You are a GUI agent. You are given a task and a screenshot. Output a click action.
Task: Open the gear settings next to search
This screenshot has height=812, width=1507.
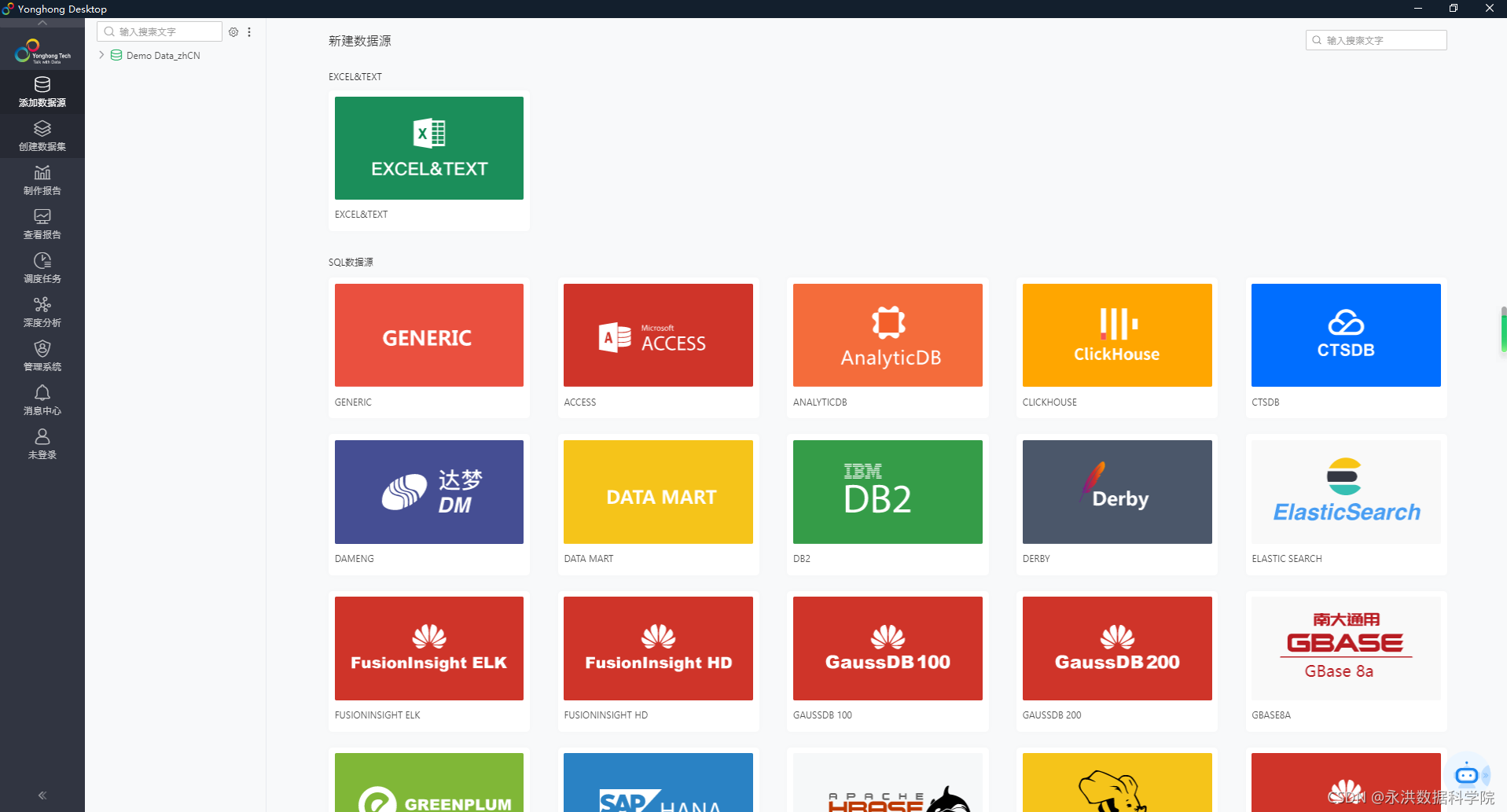(233, 32)
